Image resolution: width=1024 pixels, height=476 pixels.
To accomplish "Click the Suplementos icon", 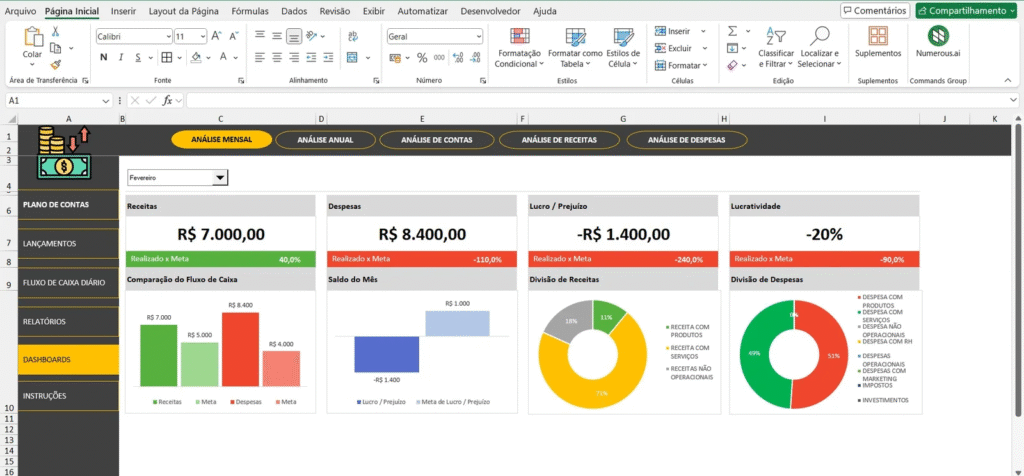I will [x=877, y=36].
